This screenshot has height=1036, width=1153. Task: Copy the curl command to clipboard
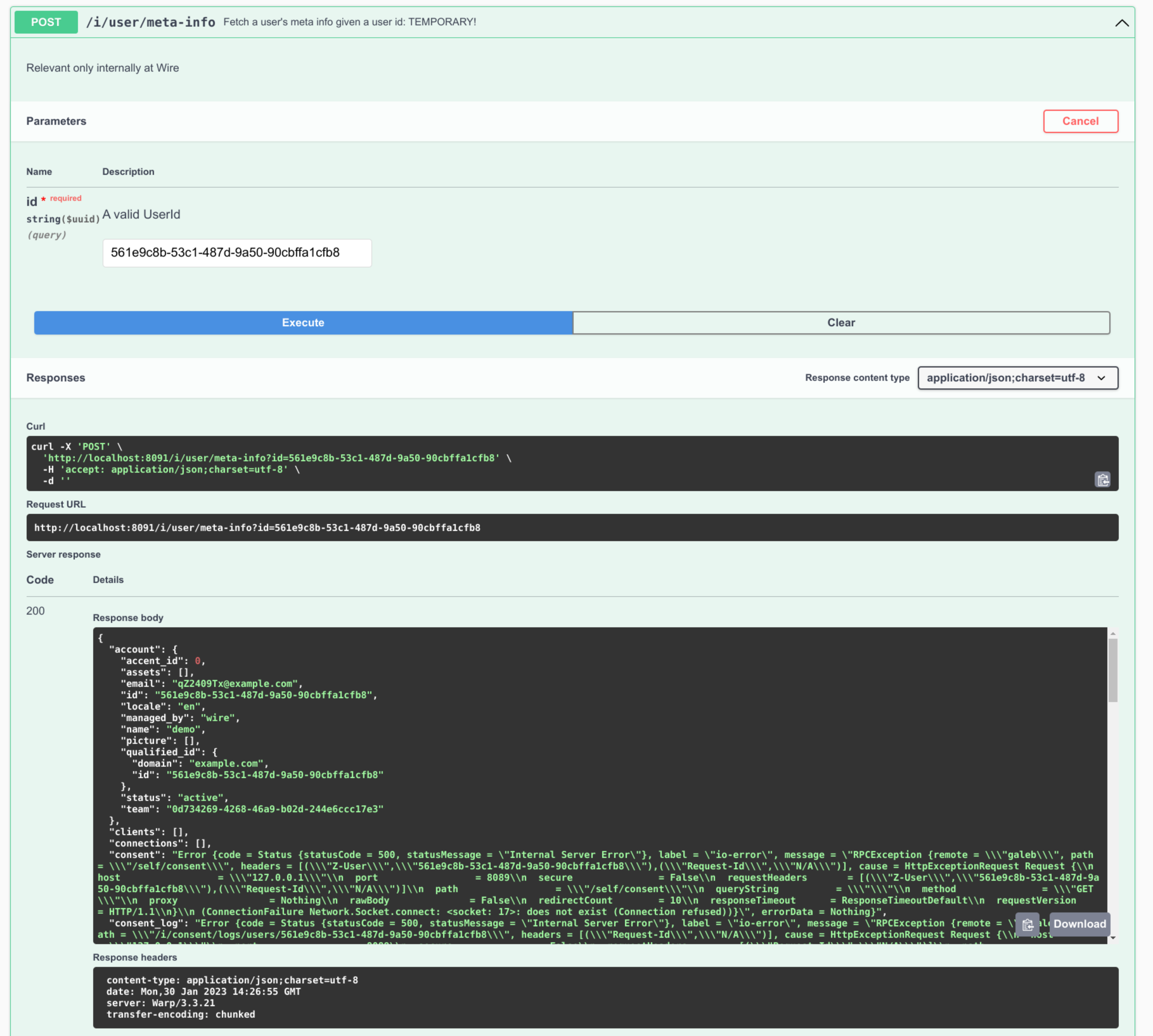click(1102, 480)
